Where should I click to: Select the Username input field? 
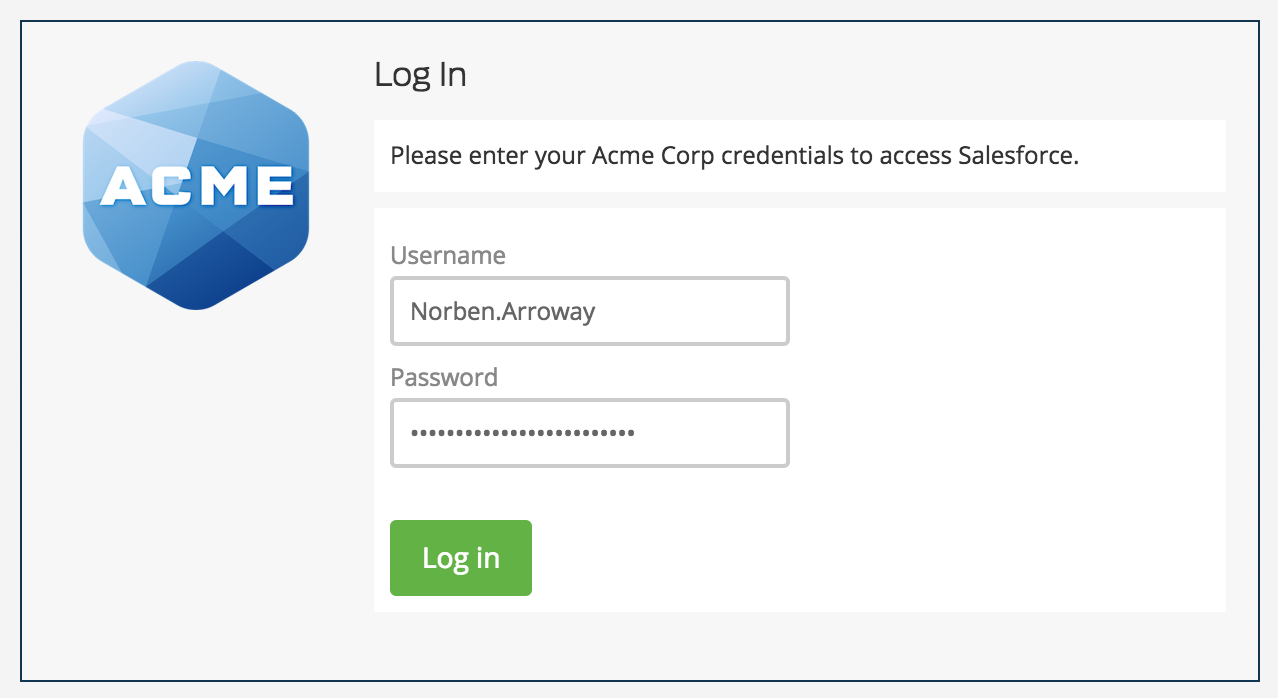click(x=589, y=311)
